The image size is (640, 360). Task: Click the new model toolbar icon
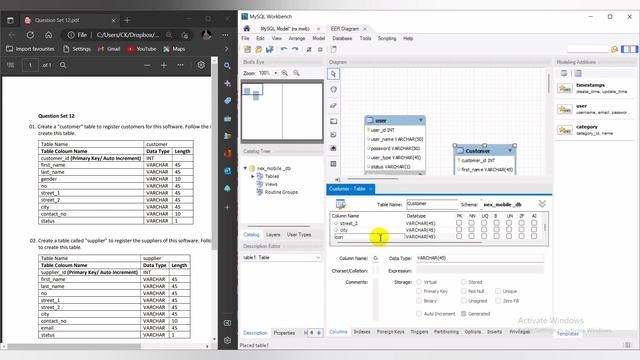[247, 49]
